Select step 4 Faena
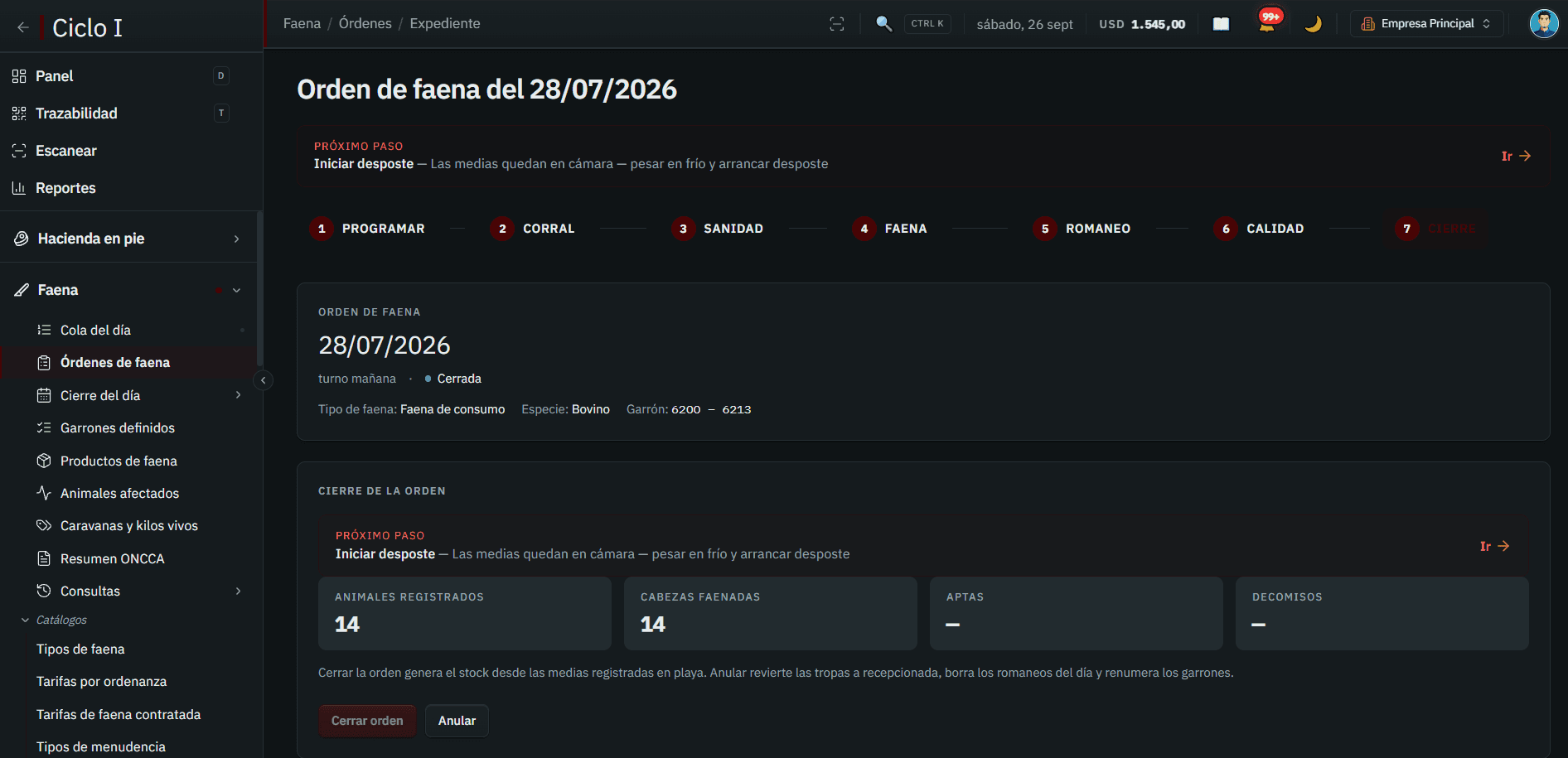 tap(890, 229)
